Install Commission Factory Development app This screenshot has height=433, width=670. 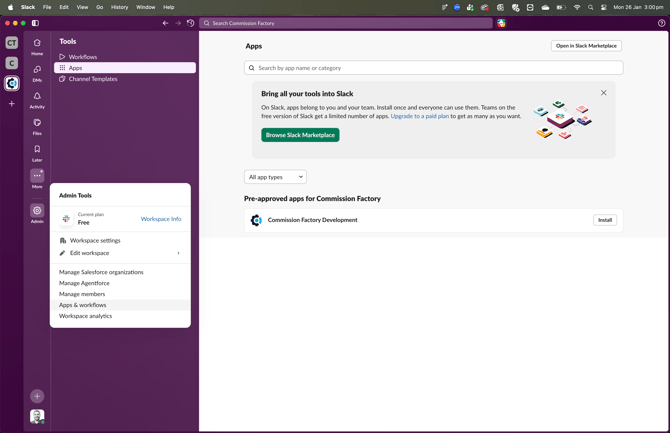pyautogui.click(x=605, y=220)
